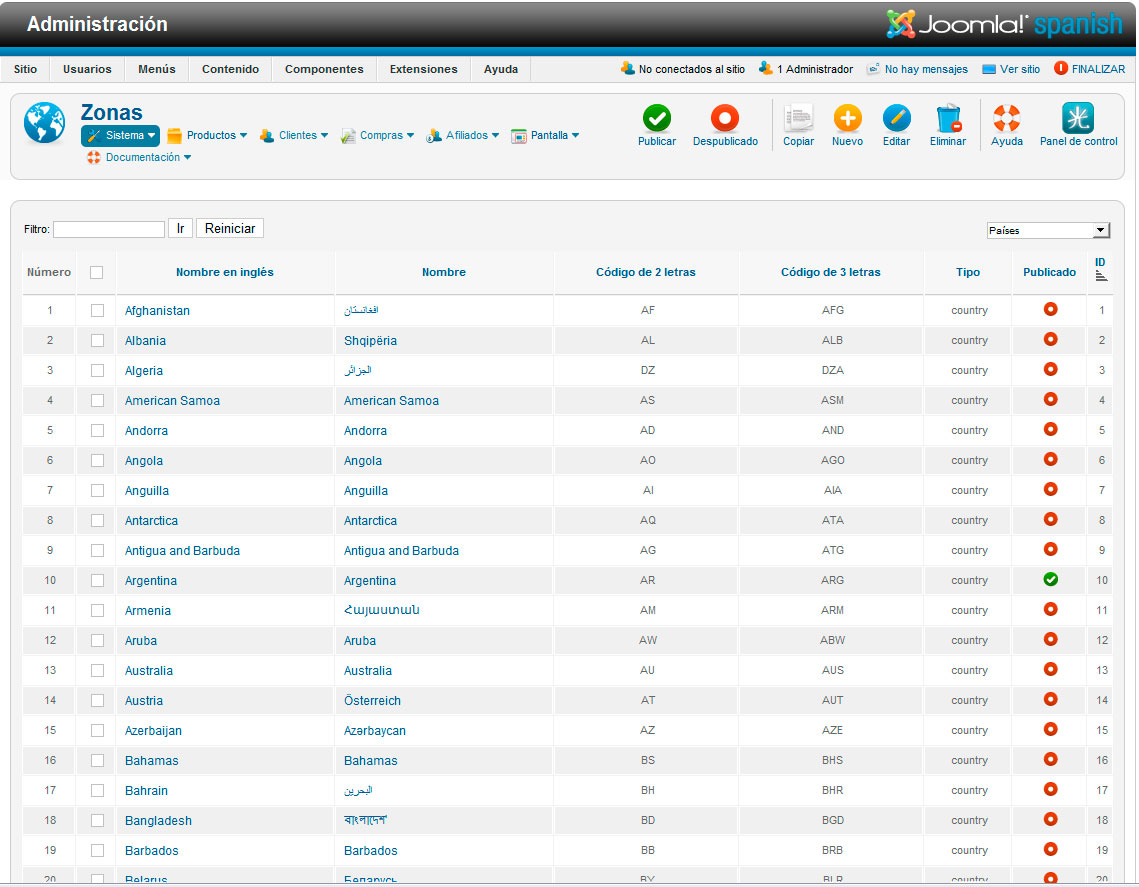
Task: Expand the Documentación submenu
Action: coord(139,157)
